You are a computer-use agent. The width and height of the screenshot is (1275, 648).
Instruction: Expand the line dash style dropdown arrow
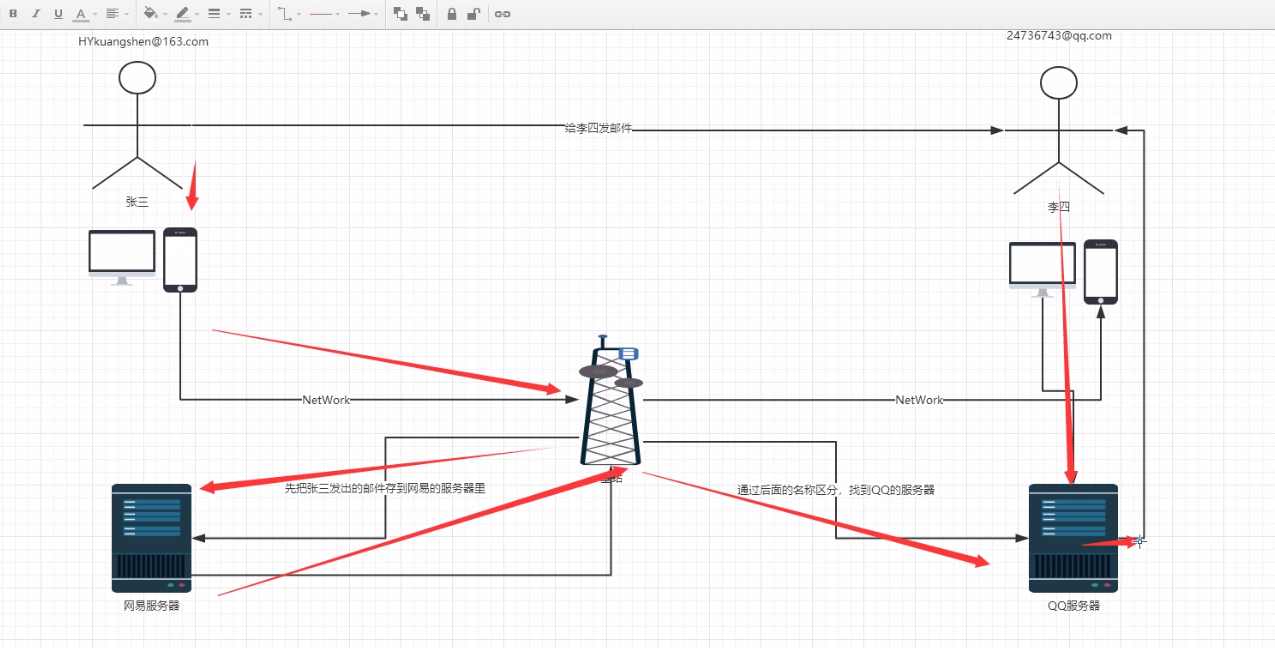[260, 15]
